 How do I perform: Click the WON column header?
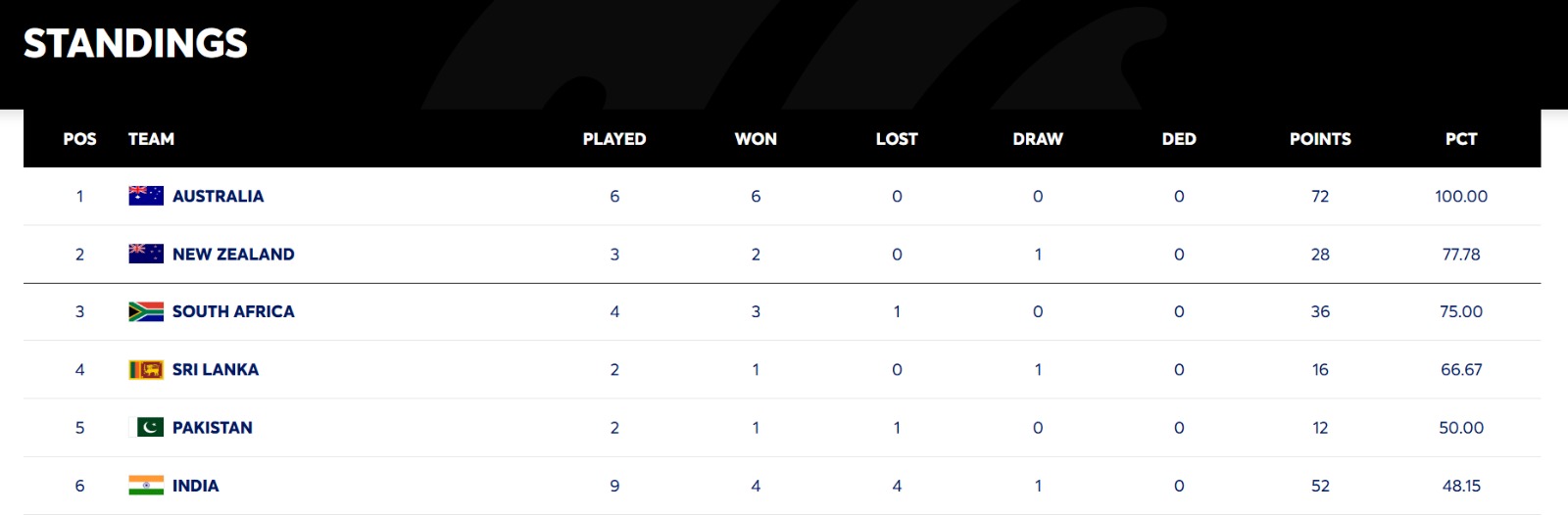(756, 139)
